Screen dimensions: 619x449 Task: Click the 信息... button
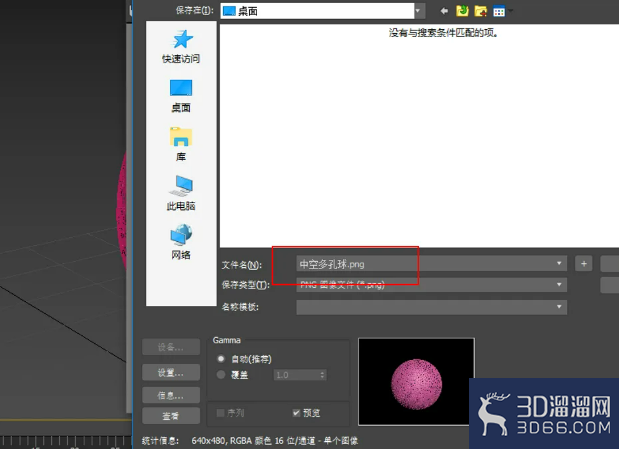click(171, 395)
